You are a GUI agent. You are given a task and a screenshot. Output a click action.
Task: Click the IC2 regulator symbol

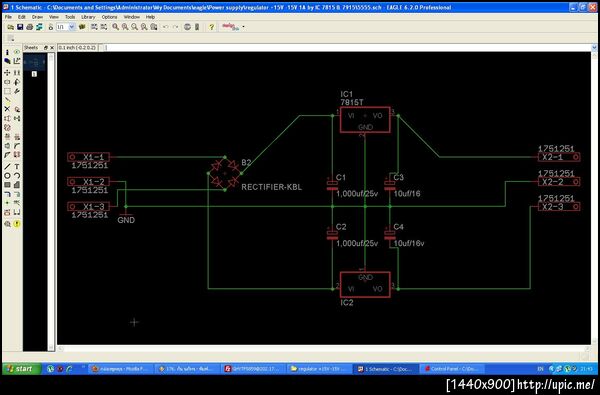point(365,284)
